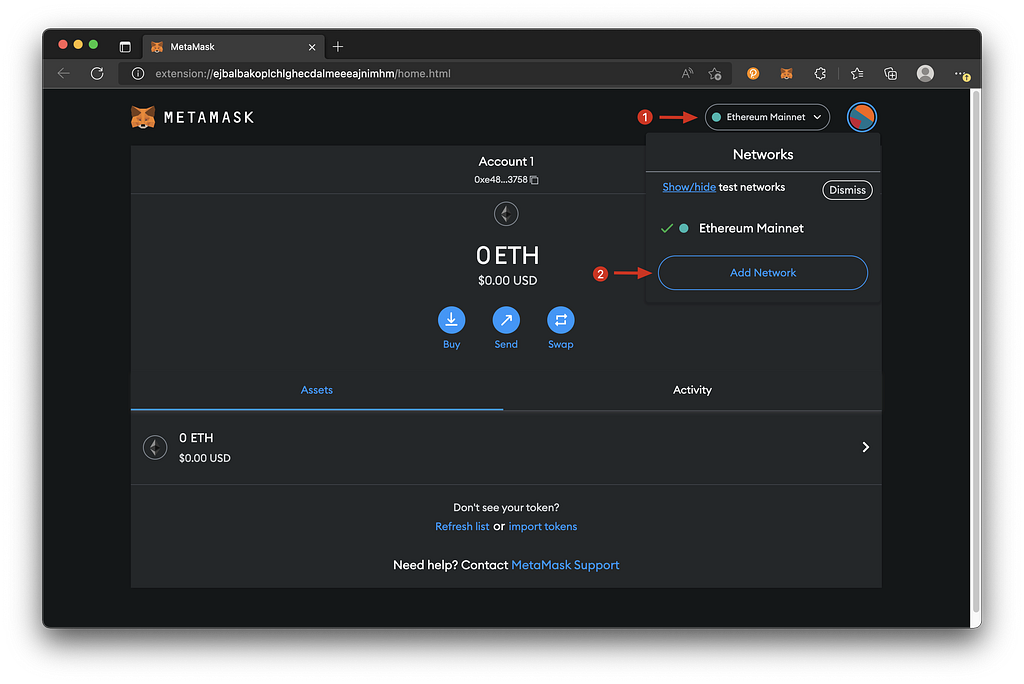Click the MetaMask fox extension toolbar icon
Viewport: 1024px width, 684px height.
[786, 74]
